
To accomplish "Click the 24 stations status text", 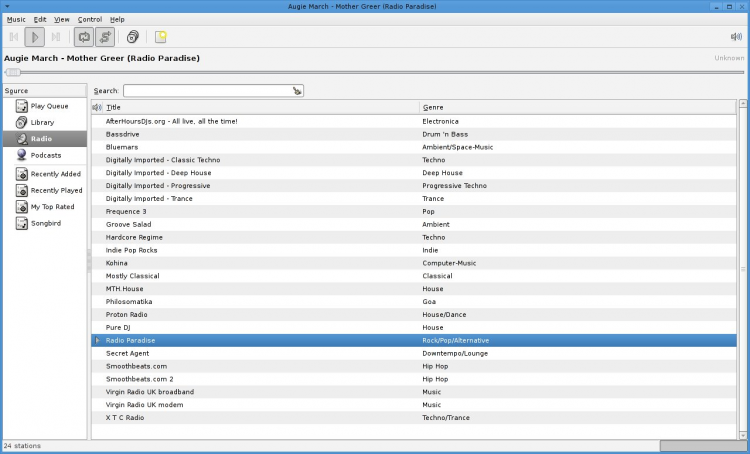I will point(22,446).
